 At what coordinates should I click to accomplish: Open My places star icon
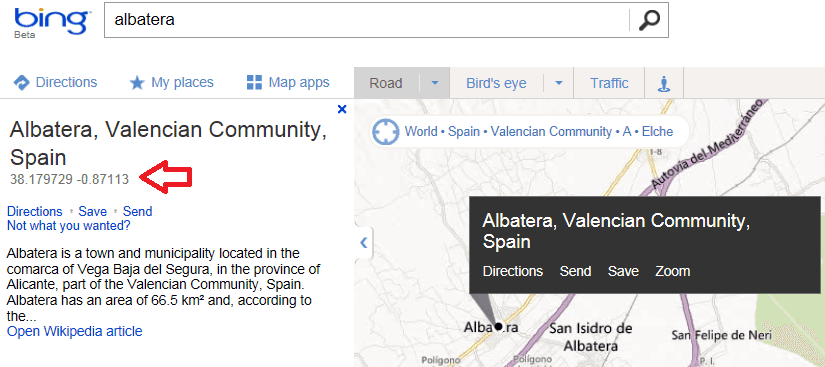coord(137,83)
